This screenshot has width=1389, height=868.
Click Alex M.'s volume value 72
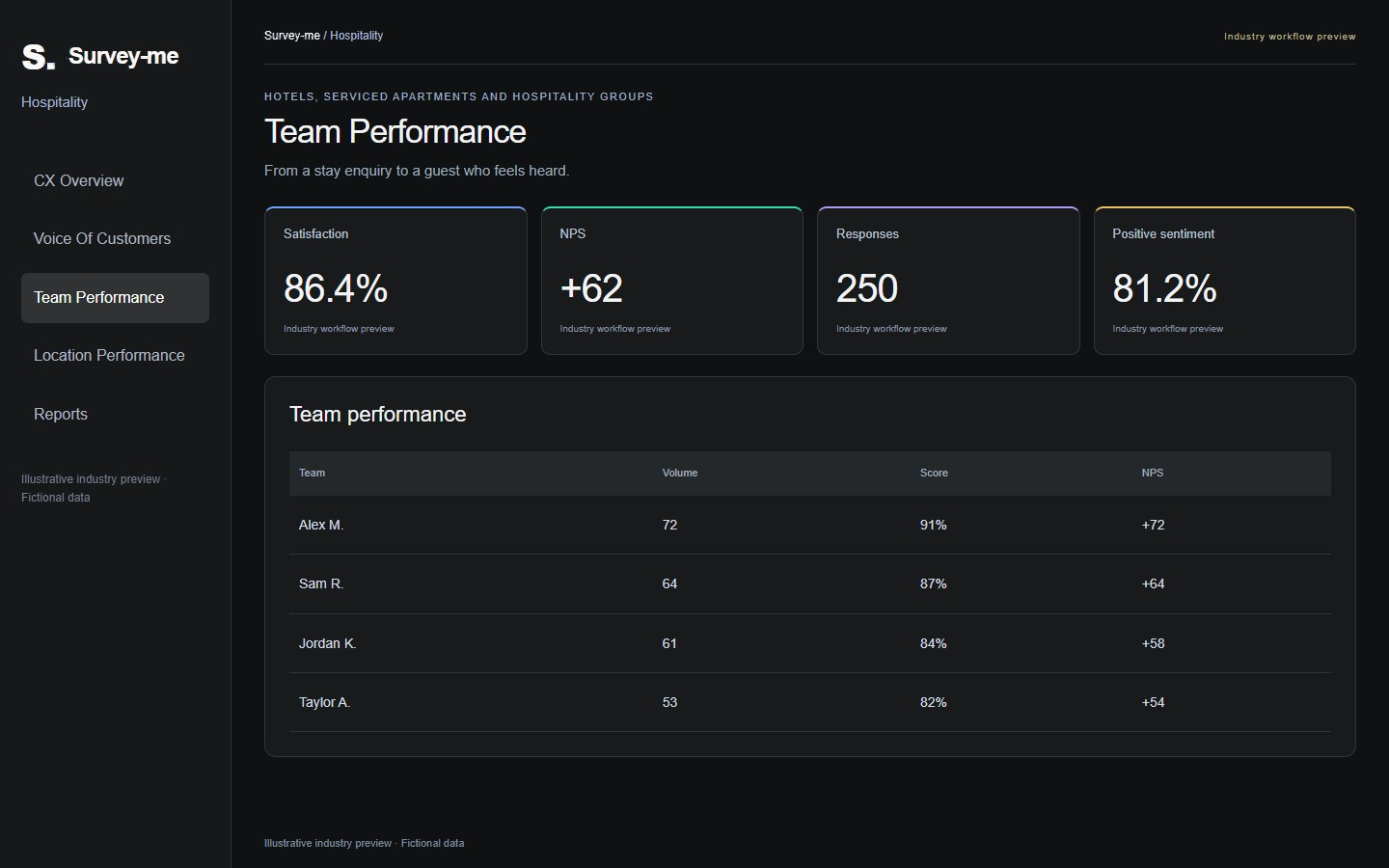coord(669,525)
